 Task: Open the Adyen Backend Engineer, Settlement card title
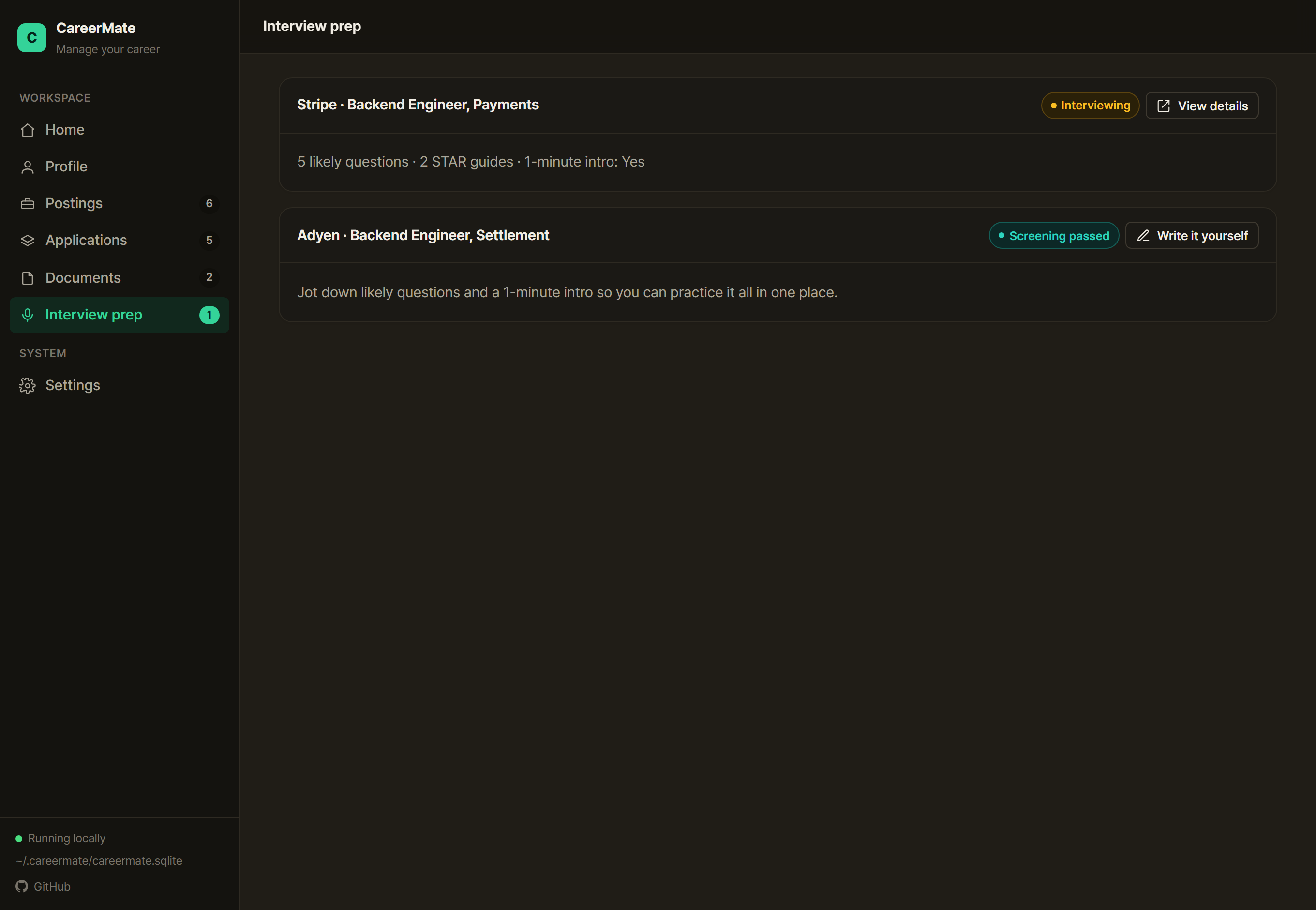[x=423, y=235]
